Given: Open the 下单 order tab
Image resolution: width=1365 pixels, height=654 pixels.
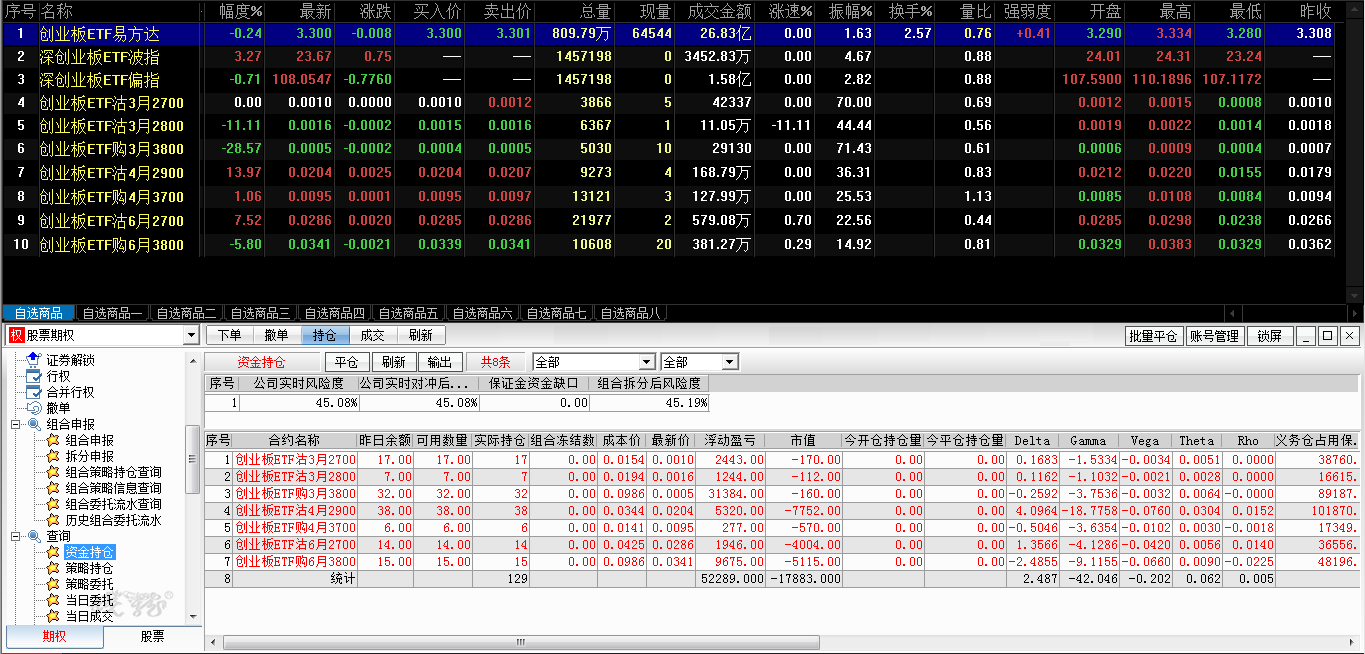Looking at the screenshot, I should 229,336.
